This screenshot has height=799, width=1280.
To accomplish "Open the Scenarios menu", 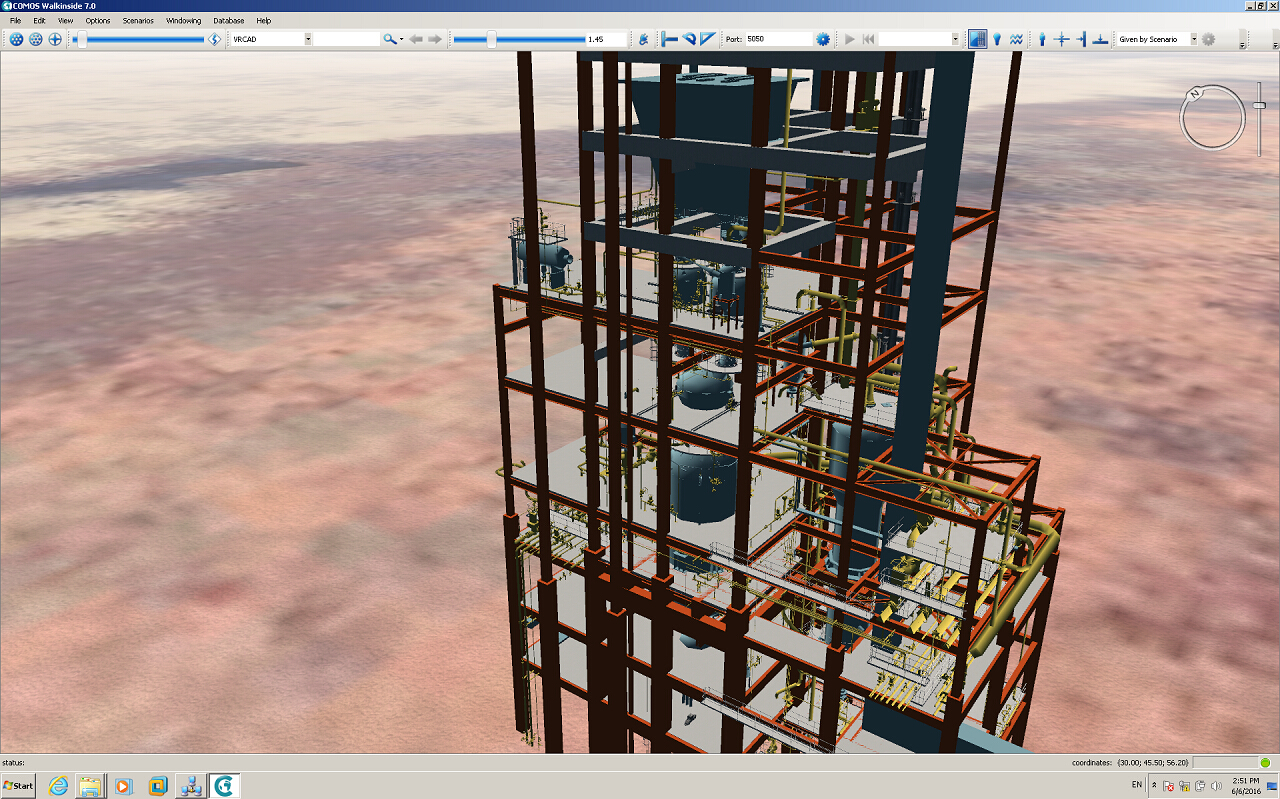I will tap(138, 20).
